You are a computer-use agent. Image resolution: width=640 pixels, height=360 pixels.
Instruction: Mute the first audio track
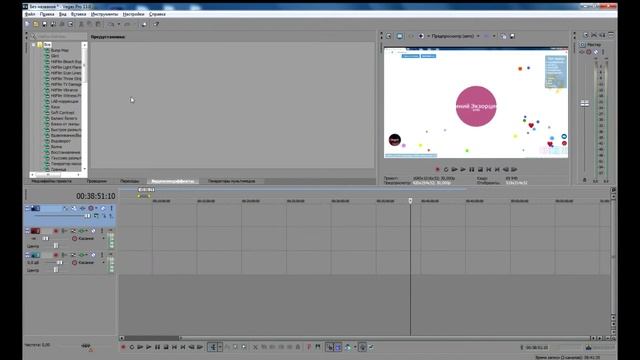pos(93,231)
